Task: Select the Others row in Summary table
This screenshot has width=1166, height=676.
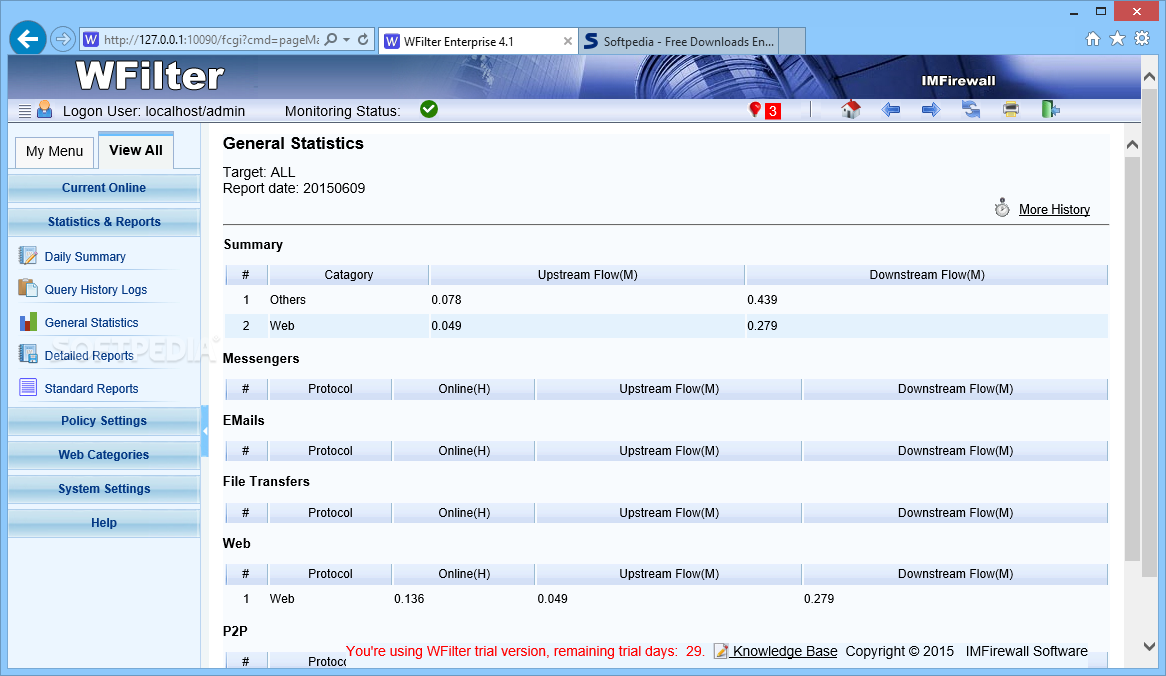Action: pos(666,300)
